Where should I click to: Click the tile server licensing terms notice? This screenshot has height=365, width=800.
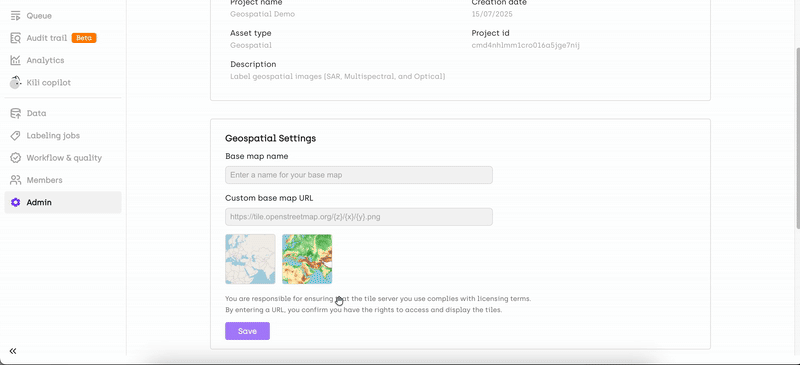pyautogui.click(x=378, y=304)
